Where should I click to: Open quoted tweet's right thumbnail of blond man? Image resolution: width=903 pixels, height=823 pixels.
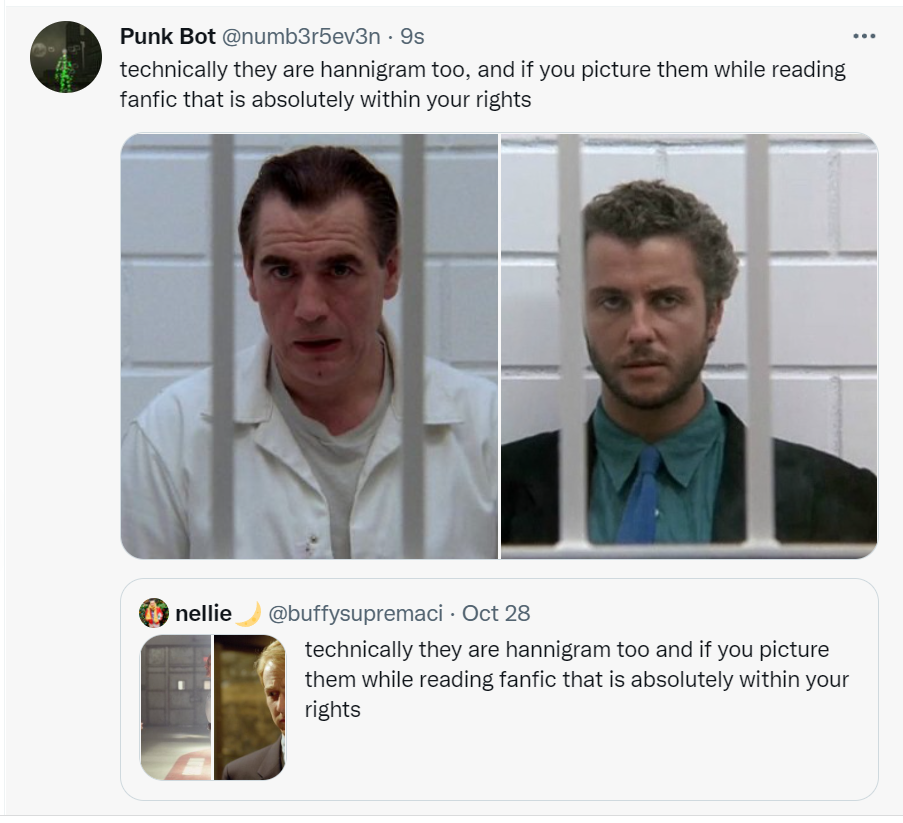tap(249, 707)
